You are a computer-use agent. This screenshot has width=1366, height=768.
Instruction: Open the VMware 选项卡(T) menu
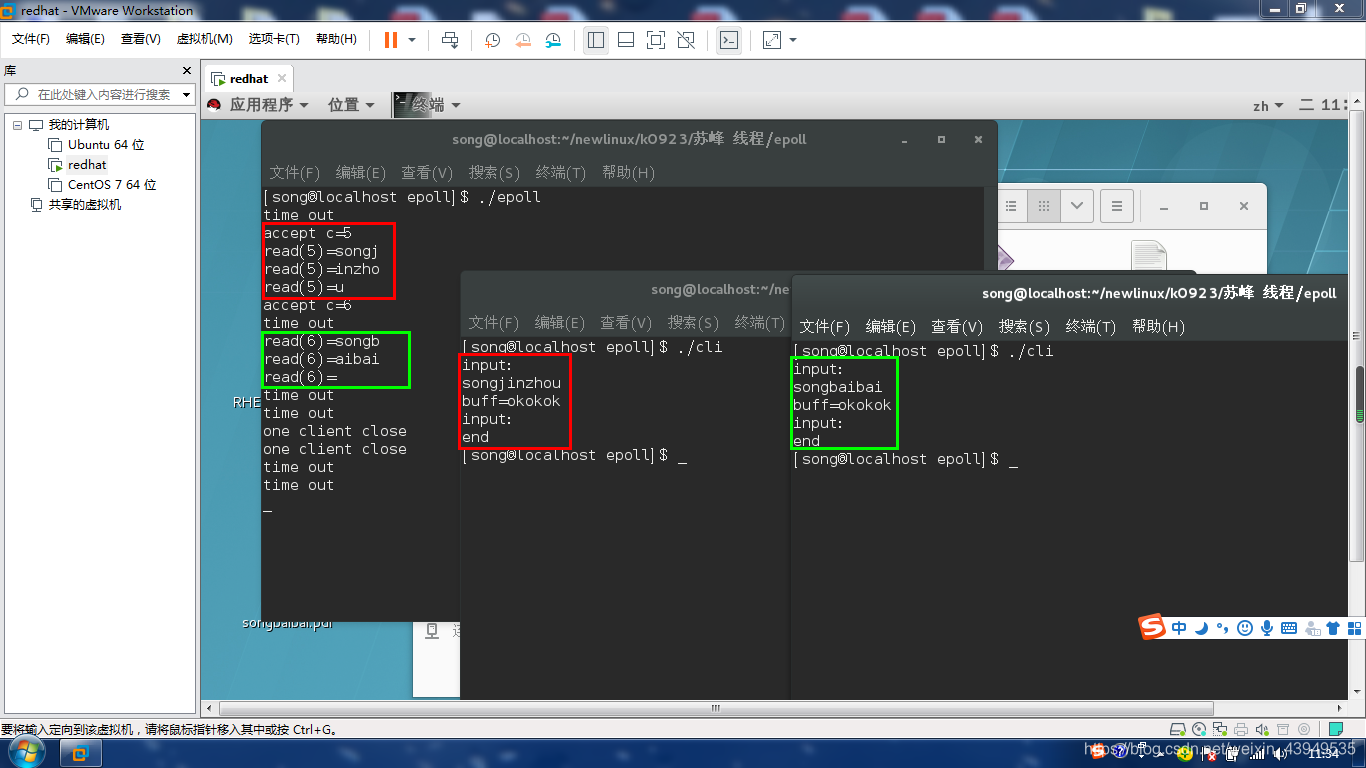coord(274,39)
